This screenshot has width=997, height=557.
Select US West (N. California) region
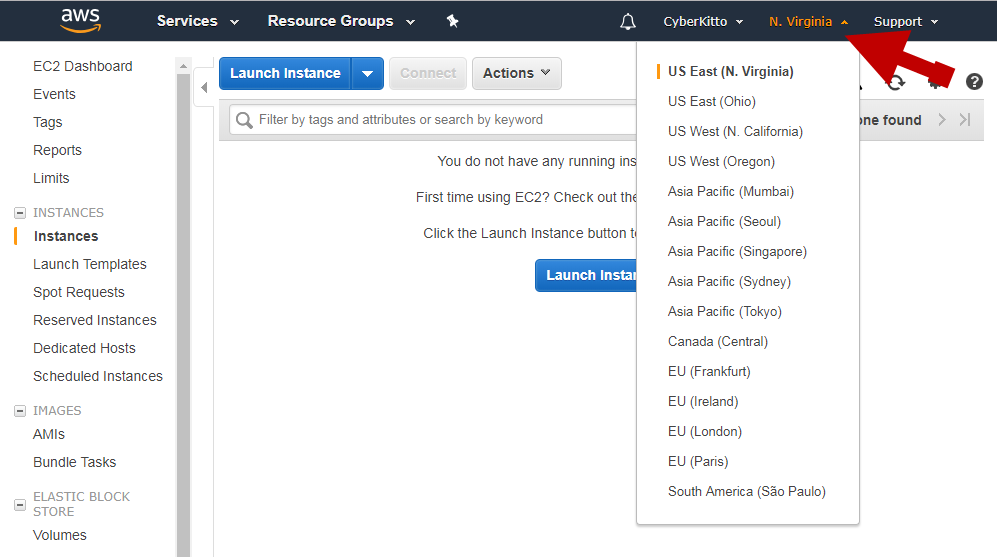tap(735, 132)
